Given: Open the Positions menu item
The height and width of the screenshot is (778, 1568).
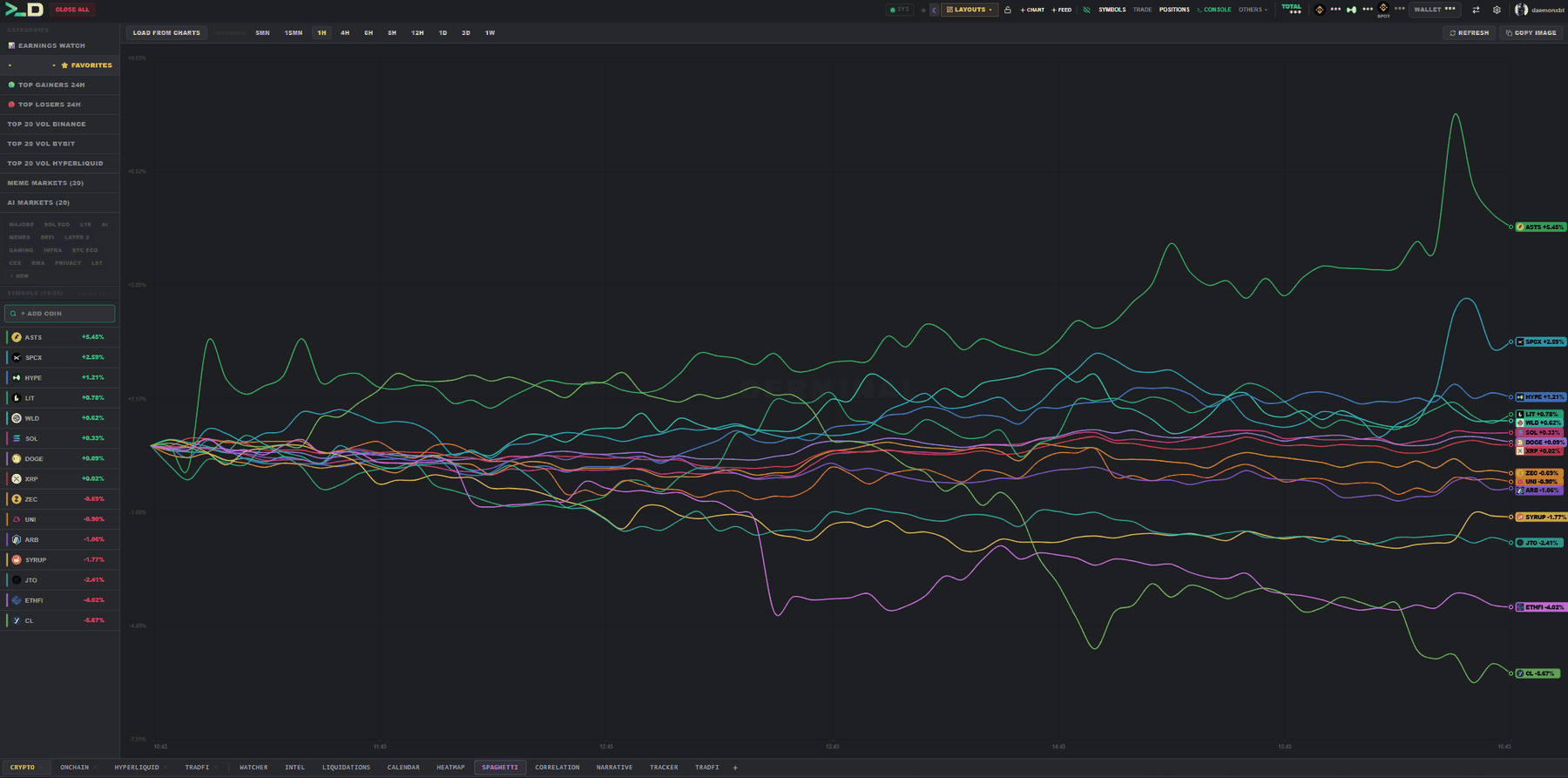Looking at the screenshot, I should point(1174,10).
